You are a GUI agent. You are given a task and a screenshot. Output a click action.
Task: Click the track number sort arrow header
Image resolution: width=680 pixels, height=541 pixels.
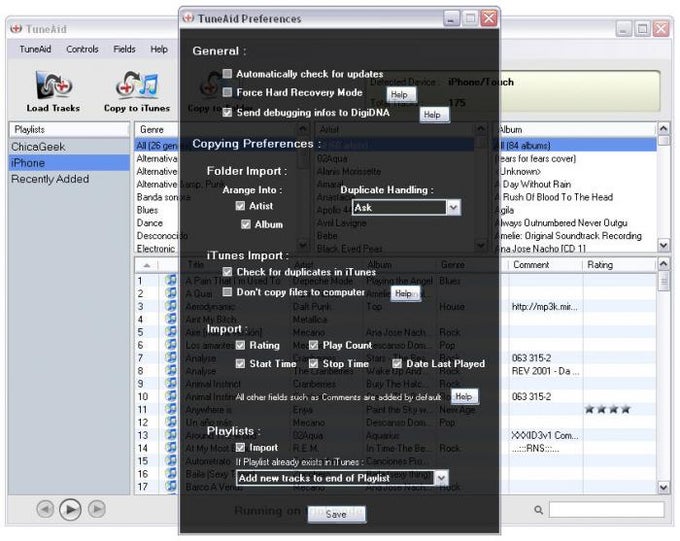click(x=147, y=265)
